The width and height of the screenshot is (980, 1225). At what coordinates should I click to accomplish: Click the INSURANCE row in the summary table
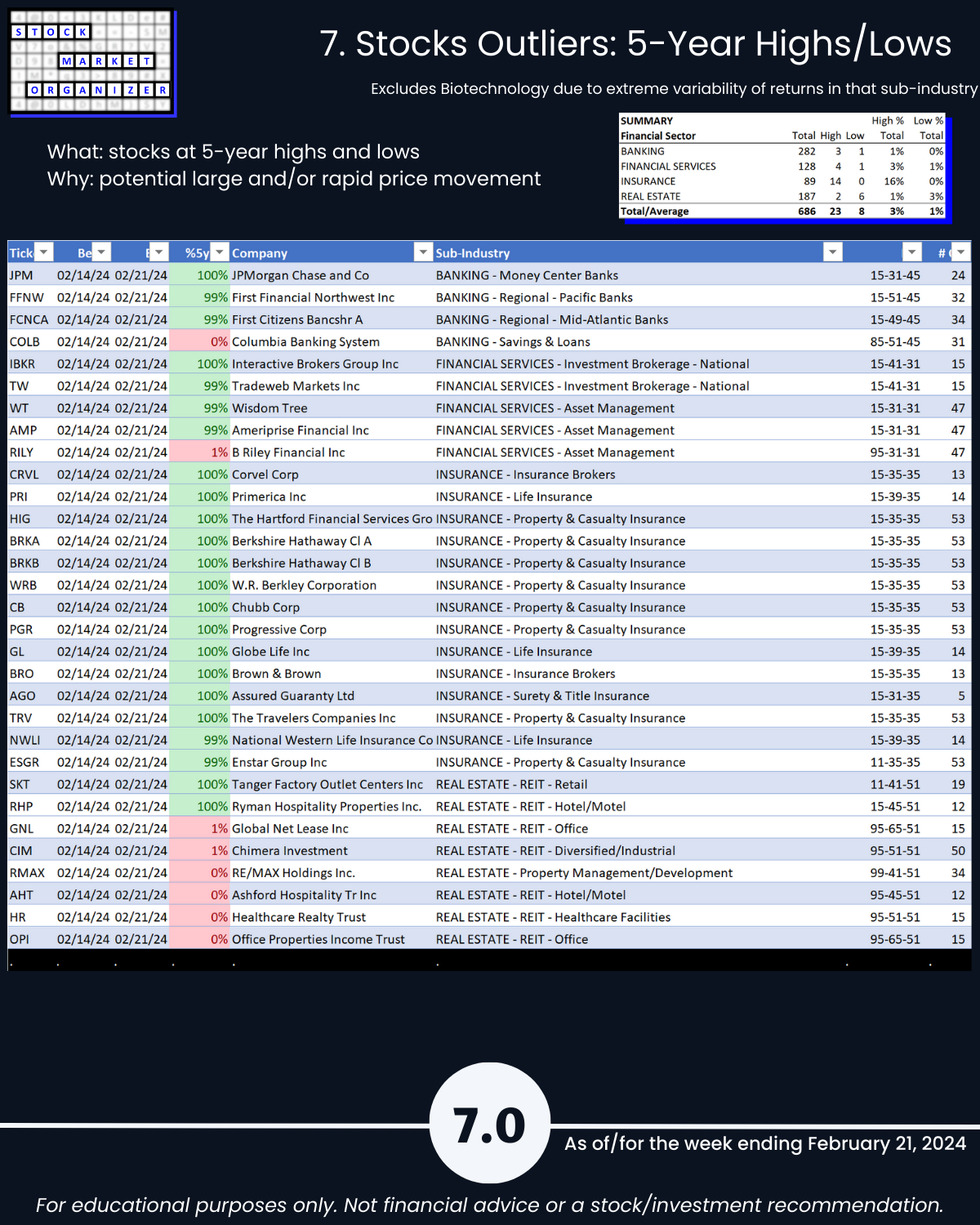click(782, 180)
